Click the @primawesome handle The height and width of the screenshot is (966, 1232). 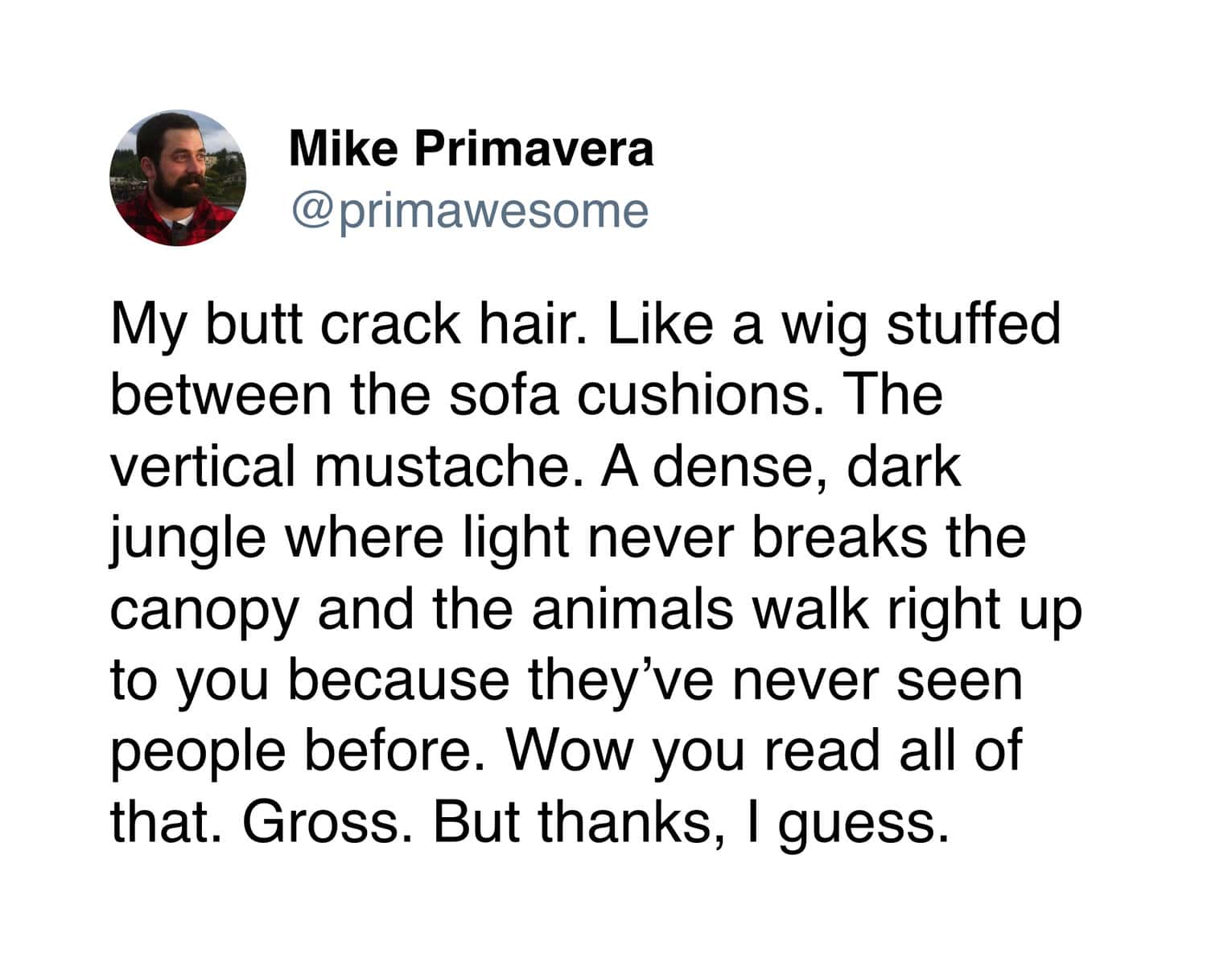469,211
